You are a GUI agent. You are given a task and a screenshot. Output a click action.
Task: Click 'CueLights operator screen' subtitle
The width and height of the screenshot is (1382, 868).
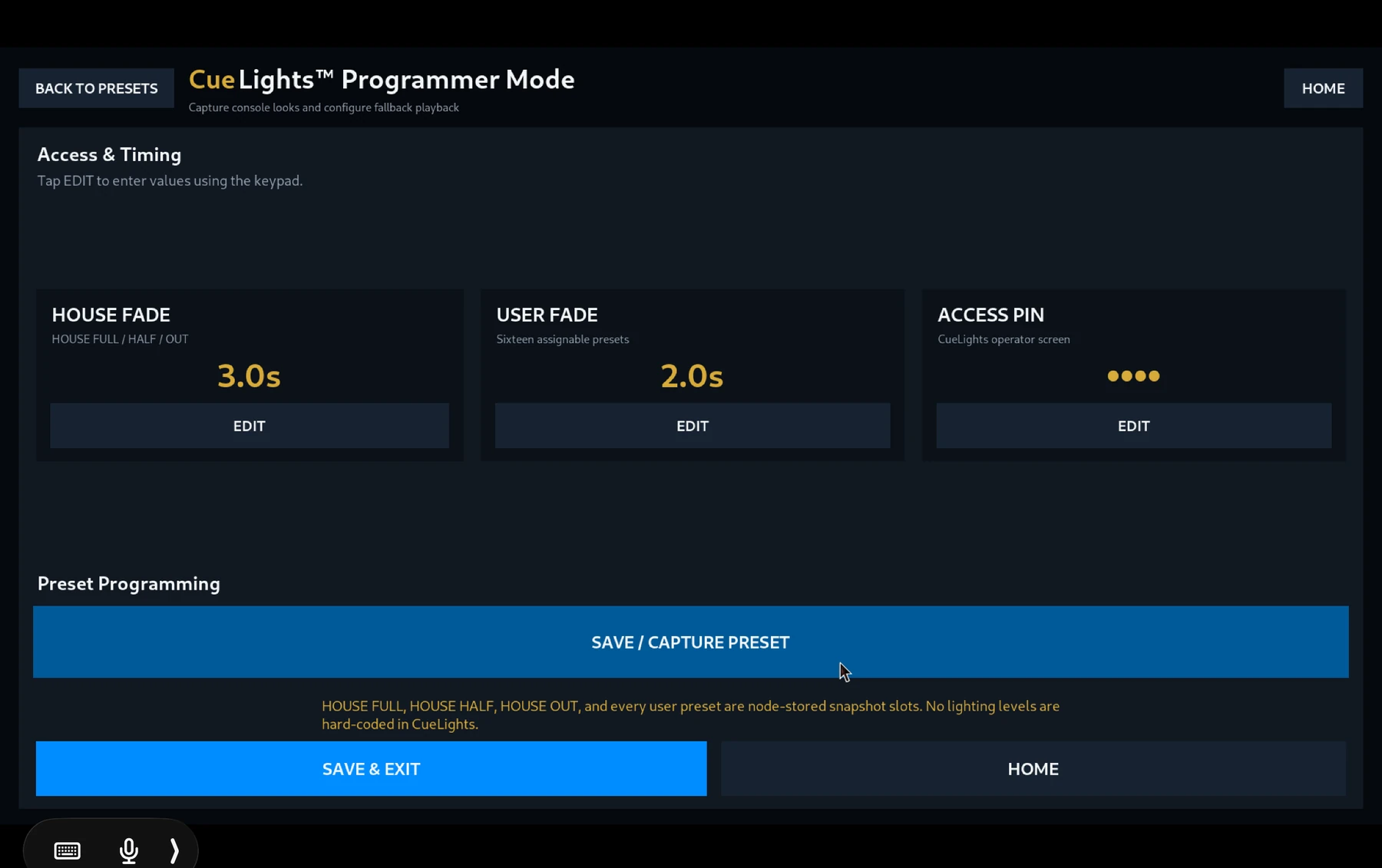(1003, 339)
